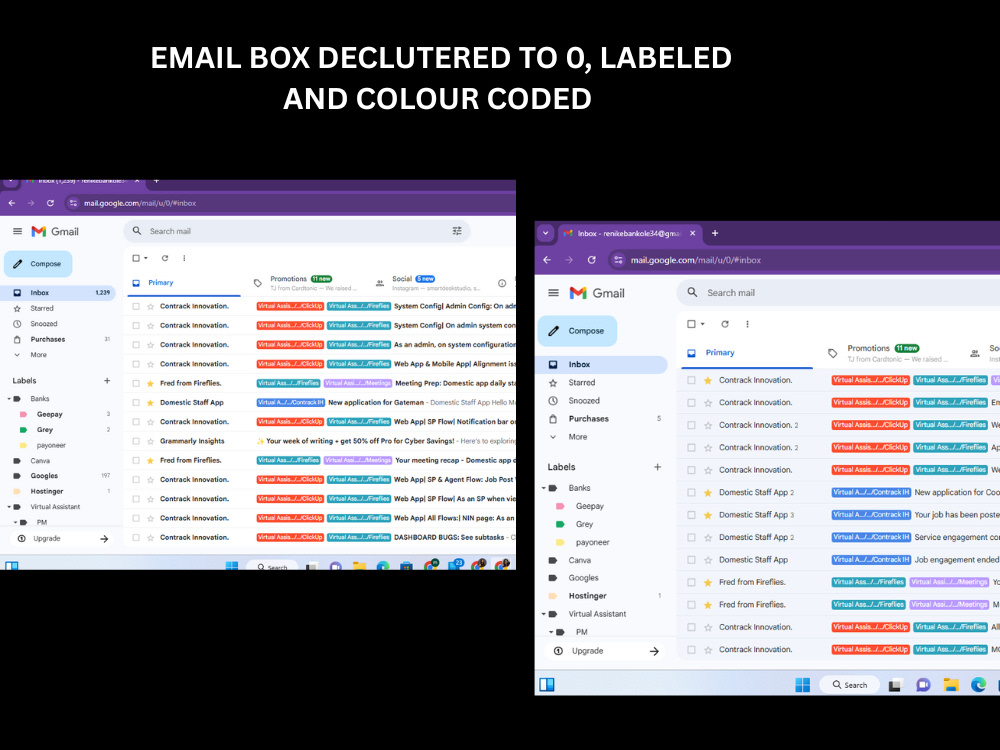The height and width of the screenshot is (750, 1000).
Task: Open Meeting Prep email from Fred from Fireflies
Action: (x=321, y=383)
